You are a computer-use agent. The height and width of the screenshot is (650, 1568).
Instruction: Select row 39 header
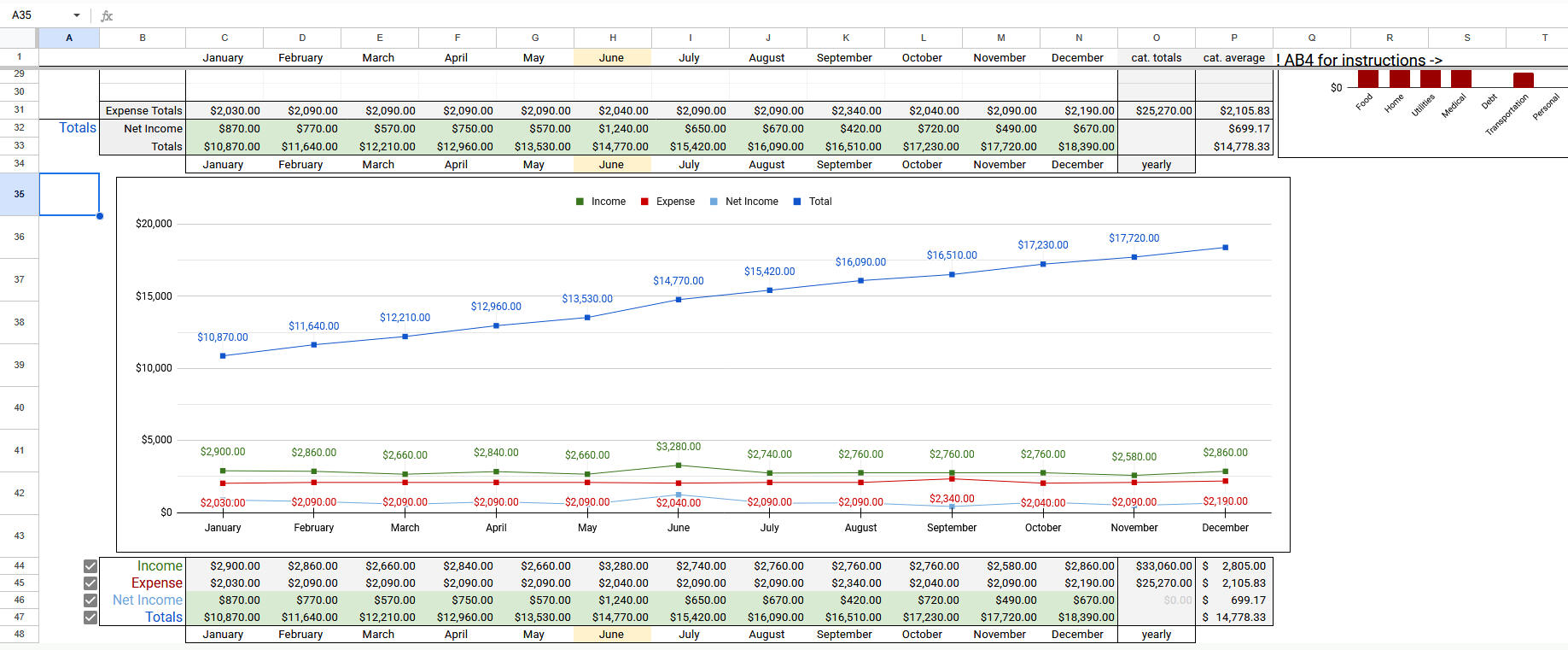pos(19,365)
